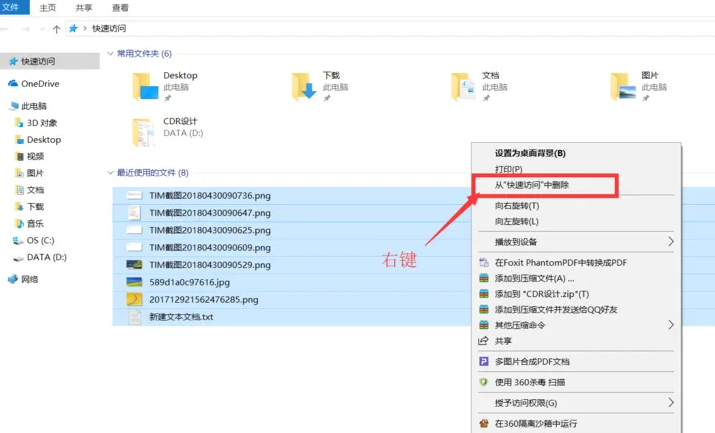The width and height of the screenshot is (715, 433).
Task: Open OS (C:) drive in sidebar
Action: [x=40, y=240]
